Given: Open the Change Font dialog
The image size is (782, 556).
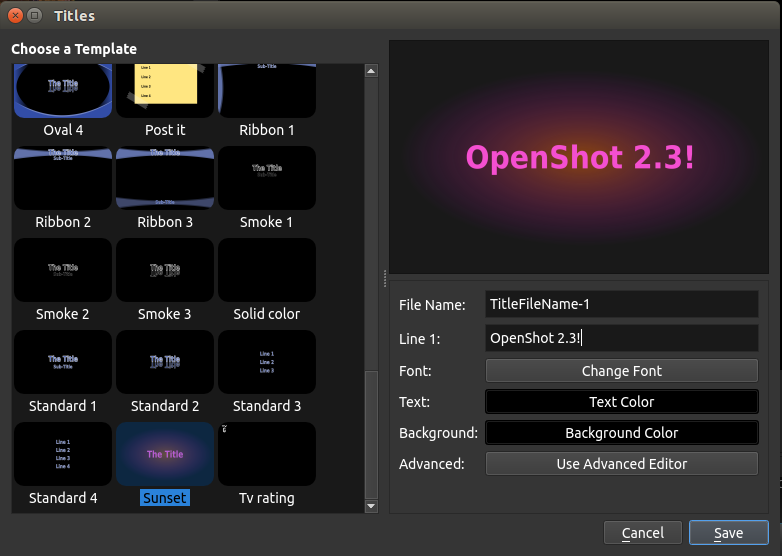Looking at the screenshot, I should pos(621,371).
